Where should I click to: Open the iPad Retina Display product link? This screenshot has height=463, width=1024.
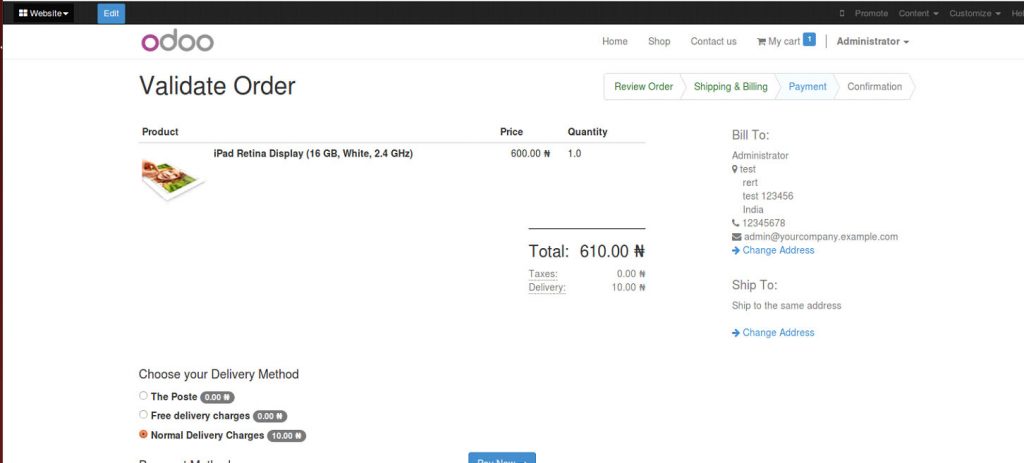(313, 154)
